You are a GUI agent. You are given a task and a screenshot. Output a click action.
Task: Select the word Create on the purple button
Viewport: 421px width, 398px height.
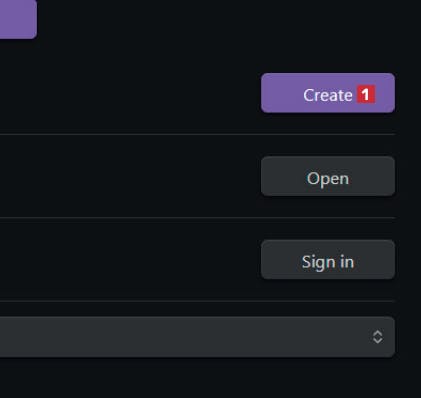(328, 95)
